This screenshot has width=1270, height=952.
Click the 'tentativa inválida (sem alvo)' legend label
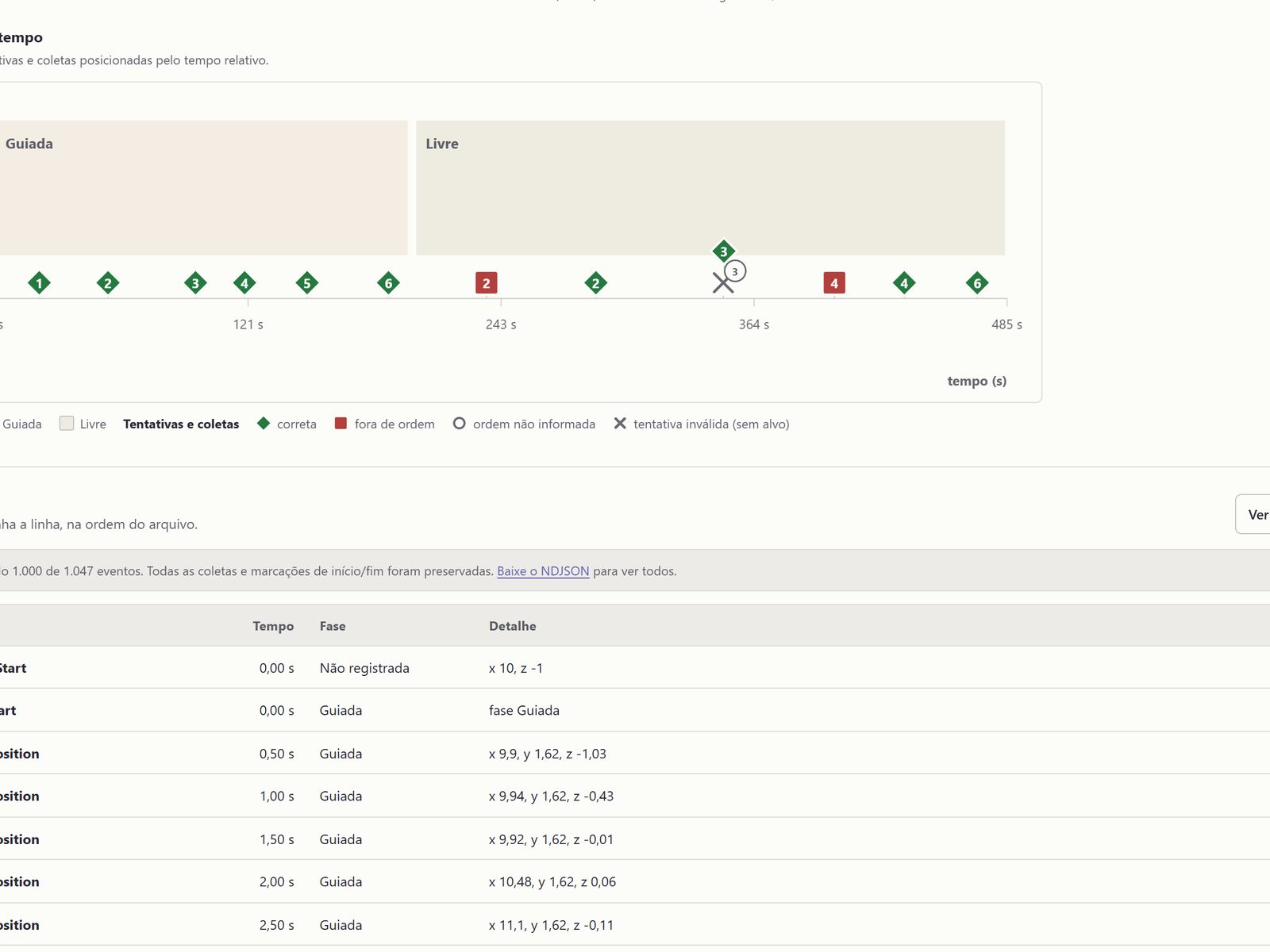pyautogui.click(x=711, y=424)
